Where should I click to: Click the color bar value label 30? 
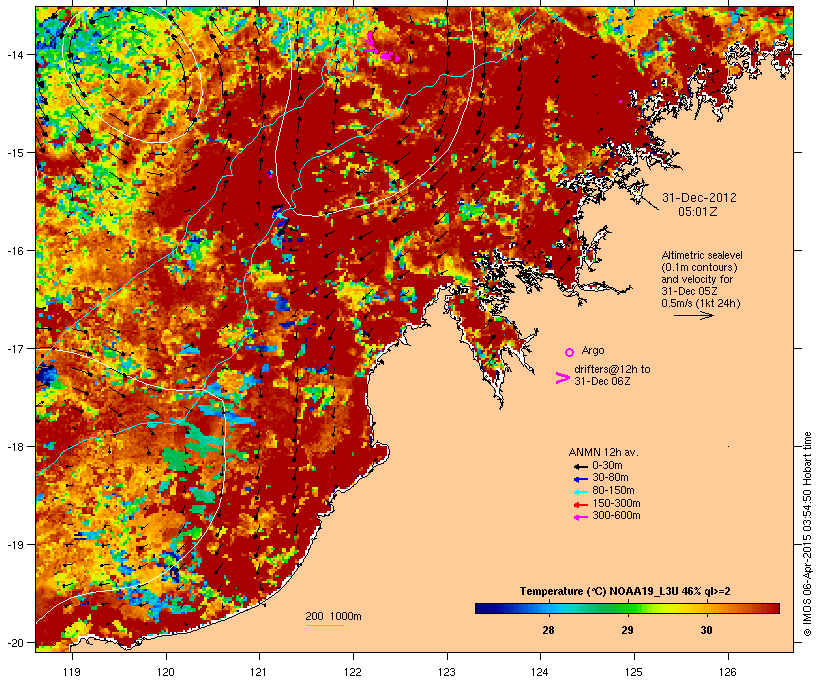[706, 630]
